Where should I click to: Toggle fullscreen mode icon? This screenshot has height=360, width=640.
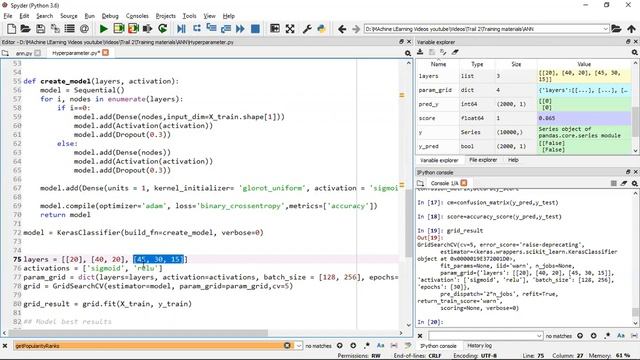coord(290,29)
